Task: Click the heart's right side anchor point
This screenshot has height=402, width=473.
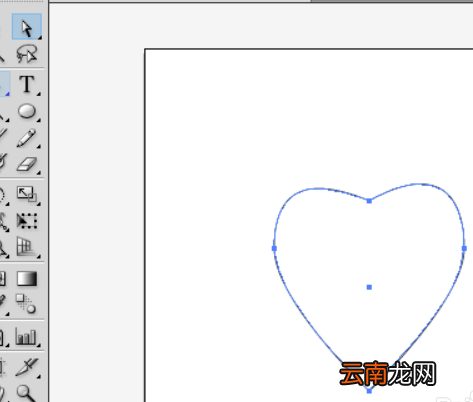Action: (464, 248)
